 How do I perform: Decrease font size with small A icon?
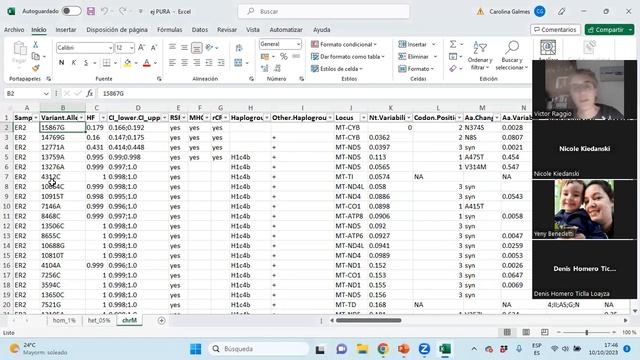154,48
